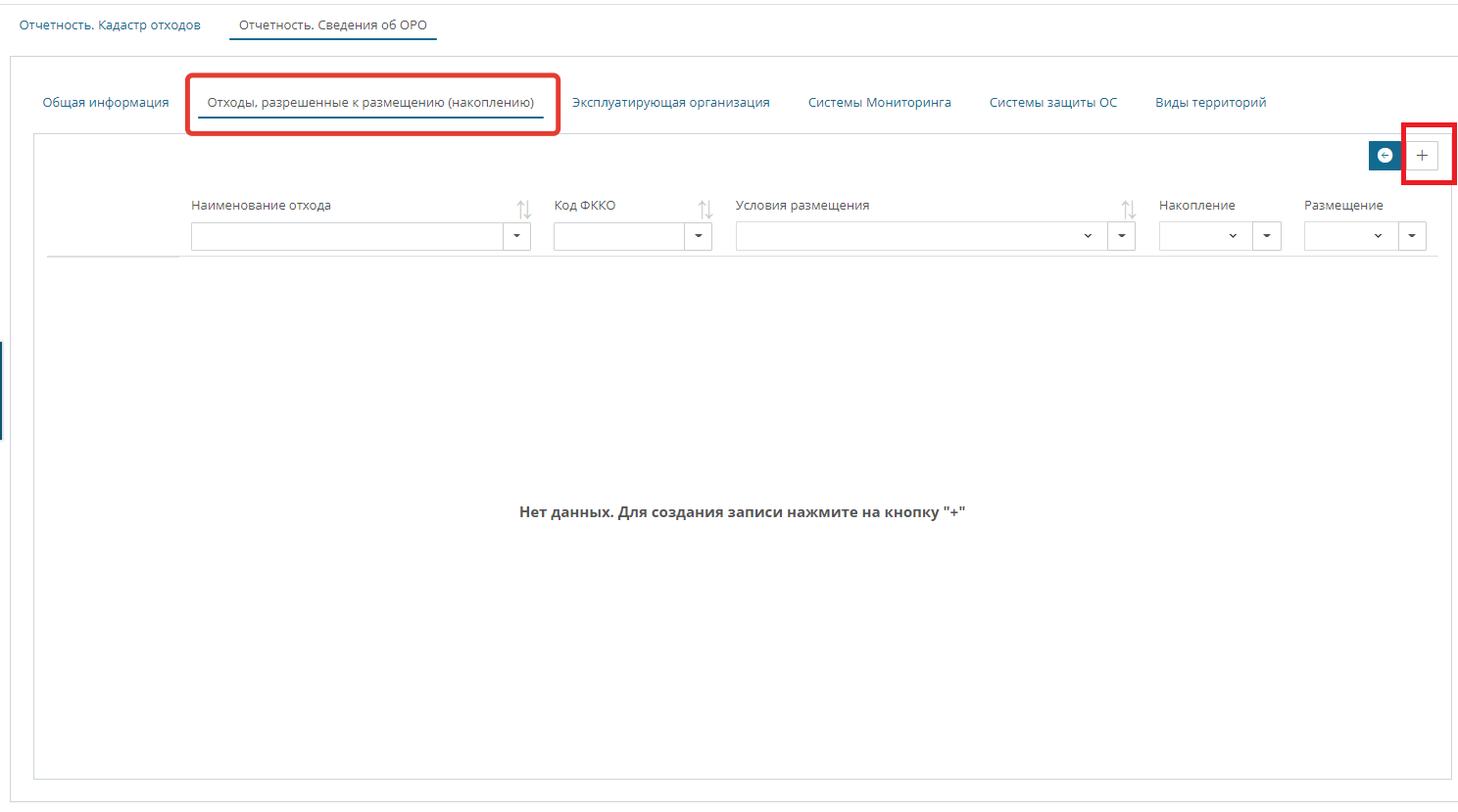Click the blue back arrow icon

click(x=1385, y=155)
